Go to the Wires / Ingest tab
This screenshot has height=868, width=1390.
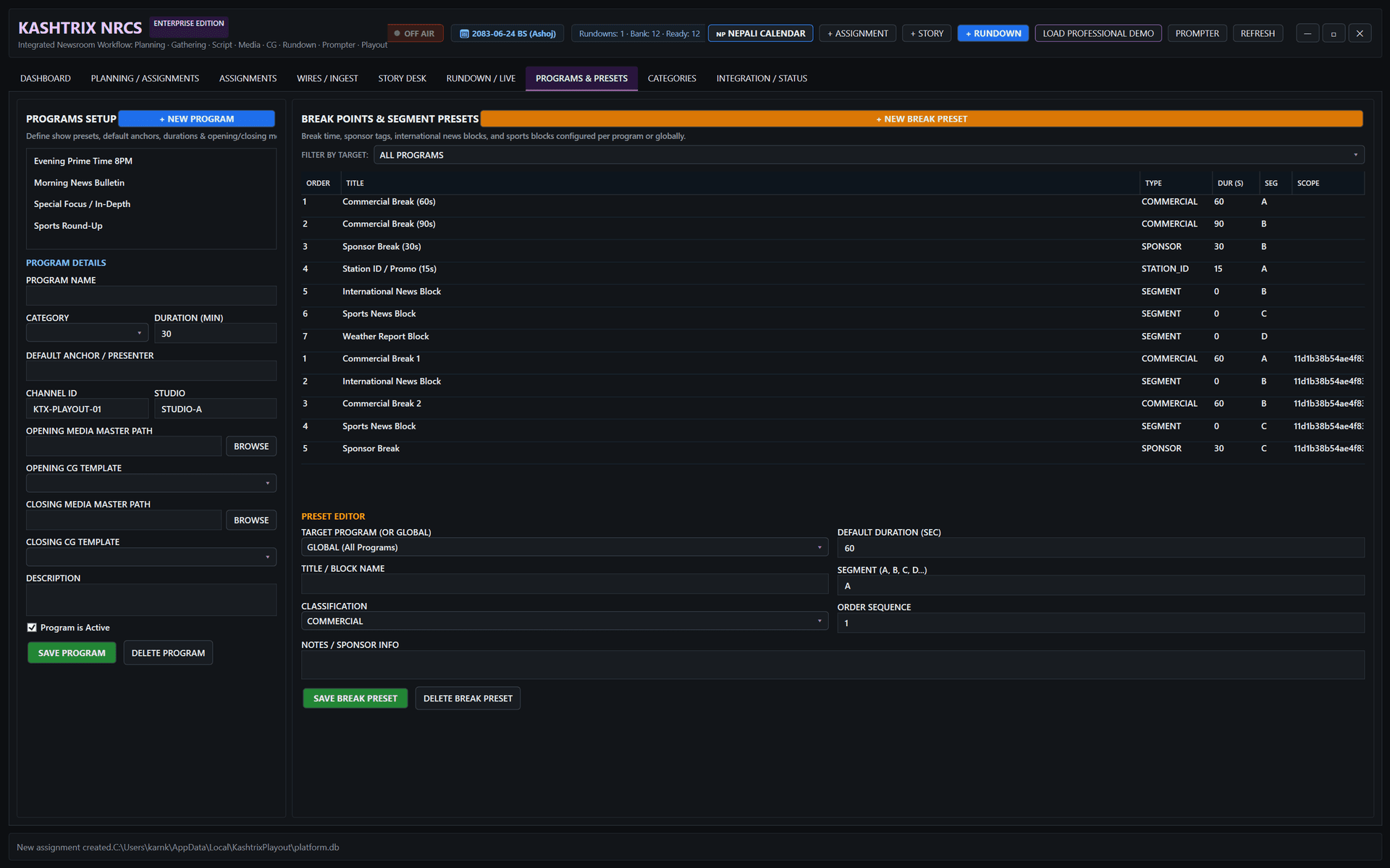(x=327, y=78)
